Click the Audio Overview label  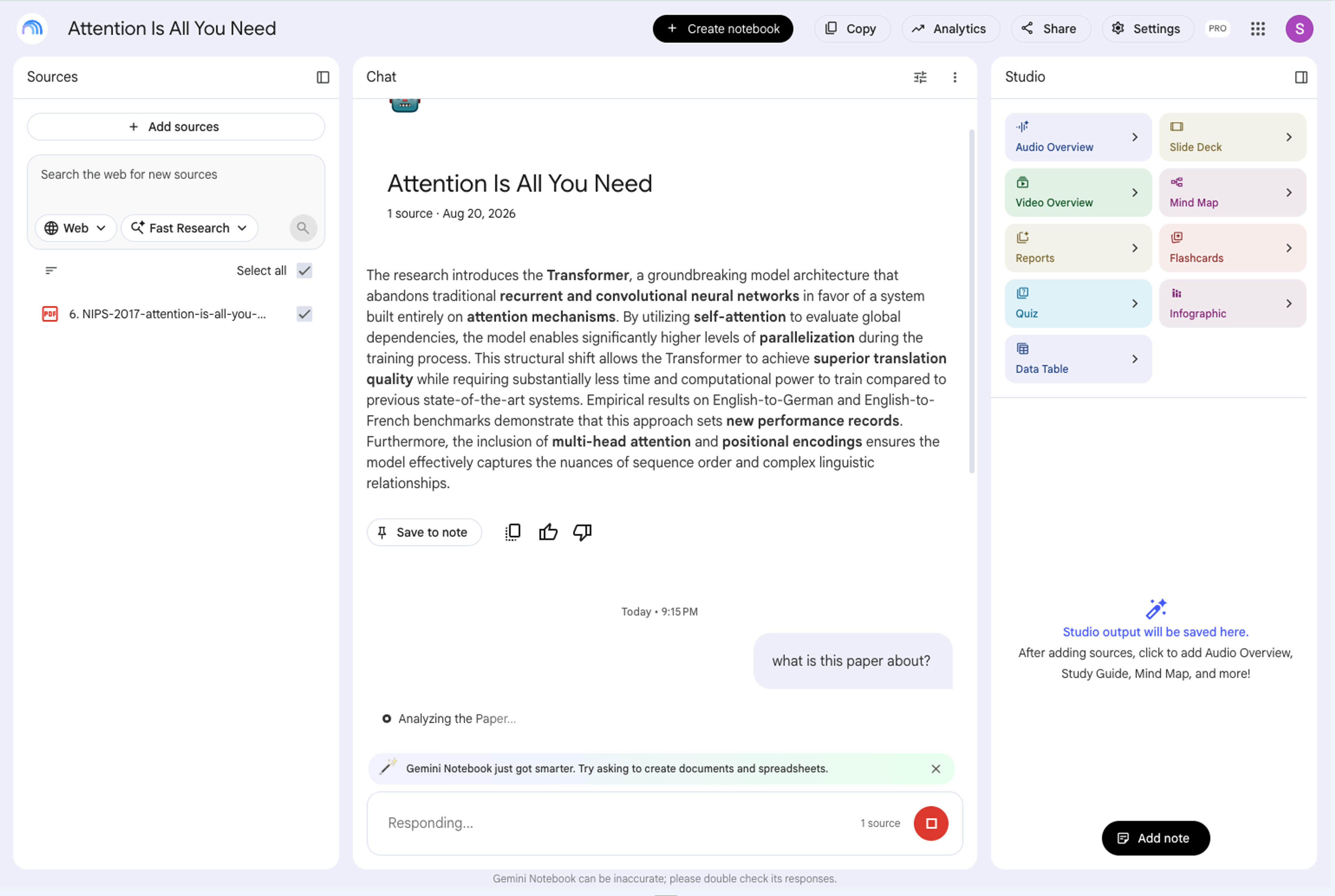(x=1054, y=147)
